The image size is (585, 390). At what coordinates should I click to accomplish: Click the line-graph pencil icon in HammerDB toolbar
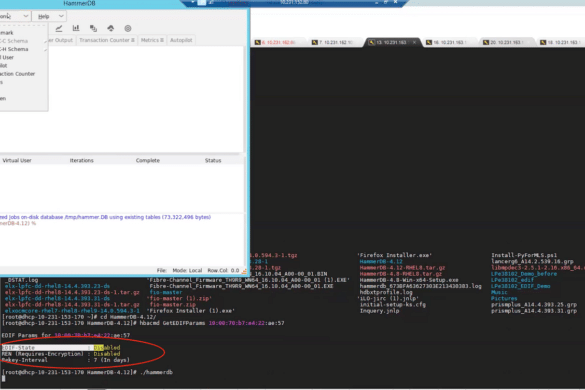[x=59, y=28]
